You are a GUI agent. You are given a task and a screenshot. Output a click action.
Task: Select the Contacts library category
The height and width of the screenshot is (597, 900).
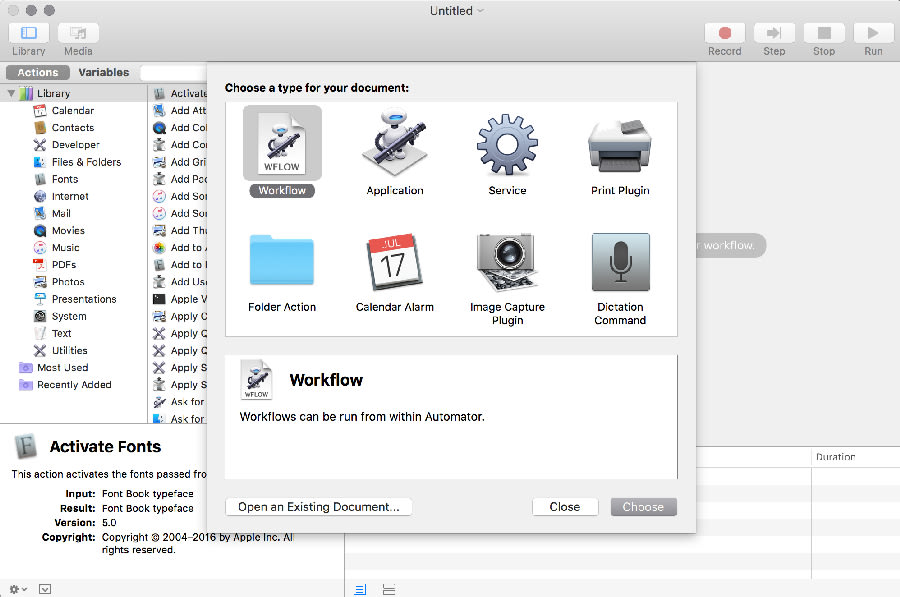point(73,127)
